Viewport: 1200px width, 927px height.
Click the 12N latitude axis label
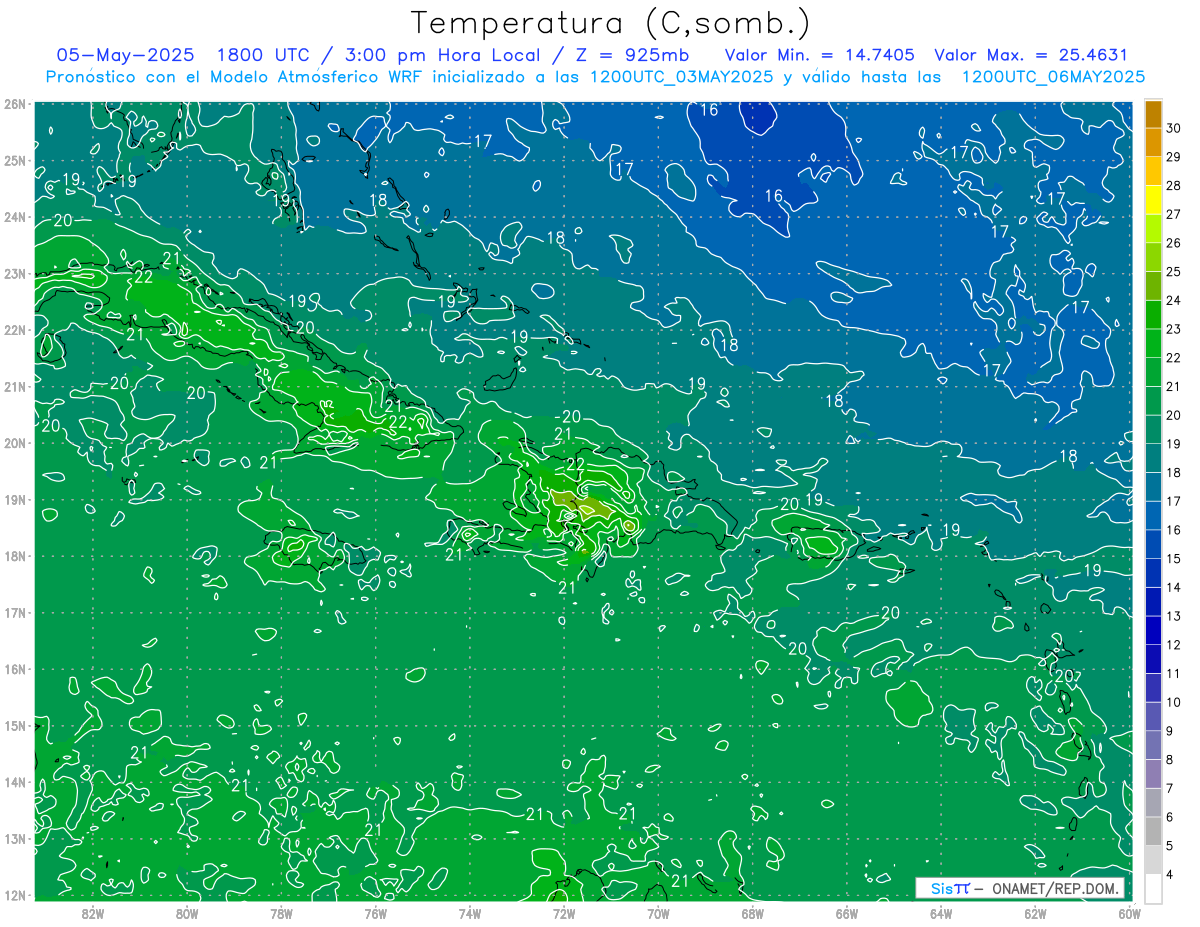point(14,895)
